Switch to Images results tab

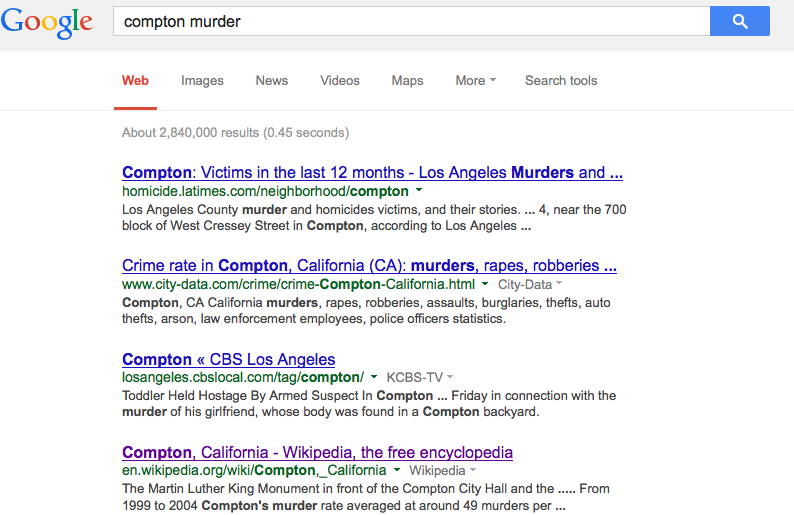point(202,81)
